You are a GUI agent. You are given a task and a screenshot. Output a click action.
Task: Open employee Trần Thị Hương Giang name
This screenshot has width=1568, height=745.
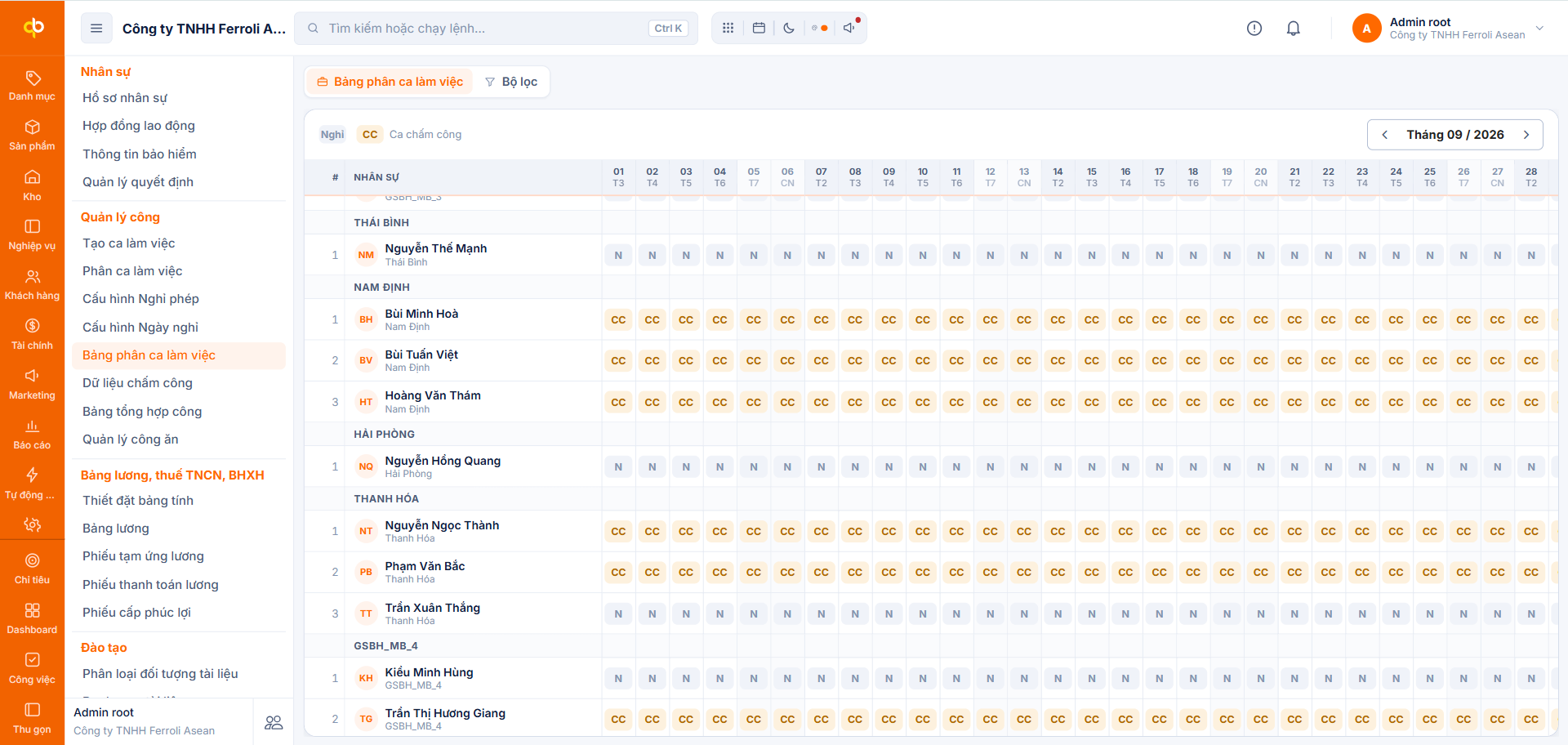(x=445, y=713)
